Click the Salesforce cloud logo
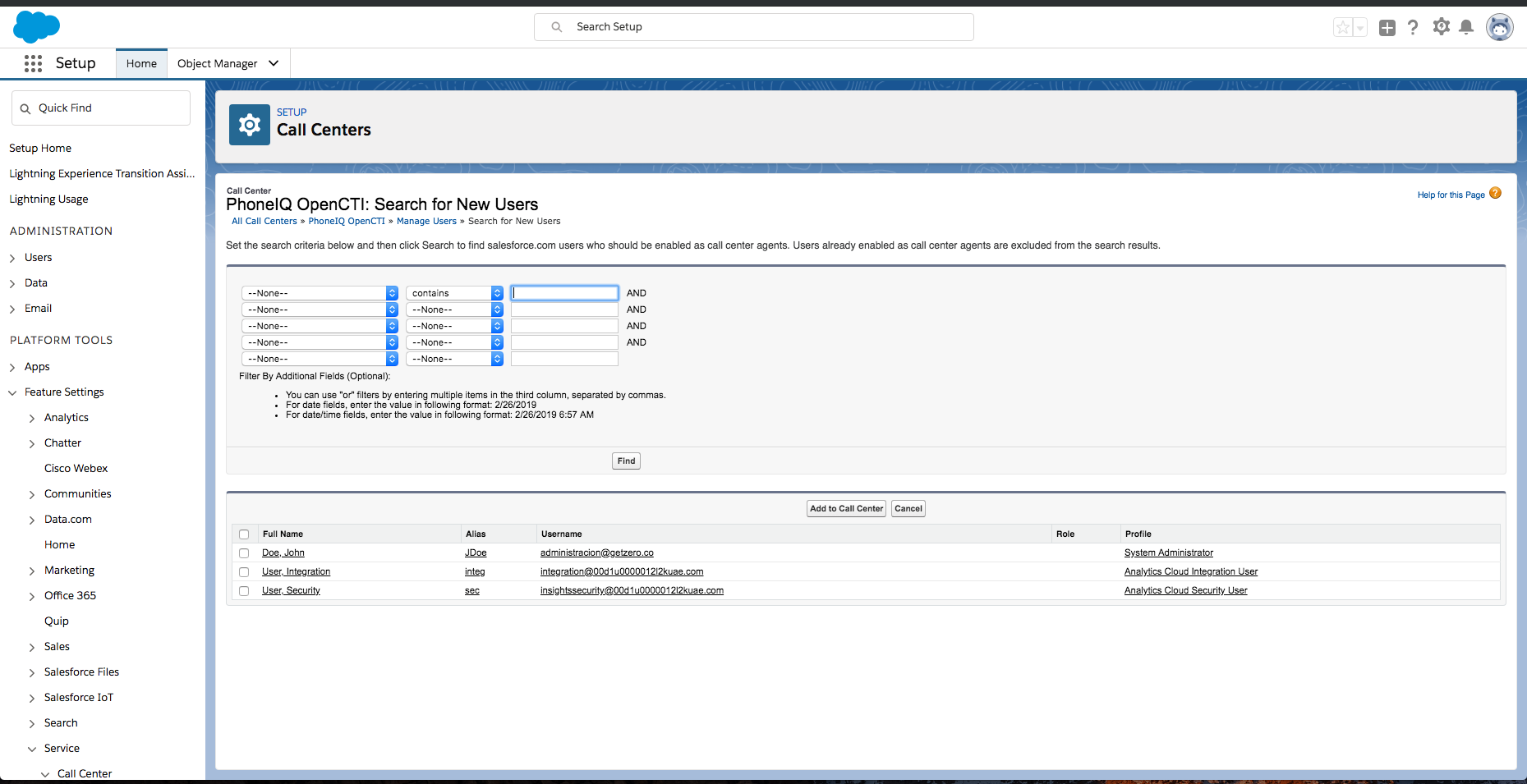The height and width of the screenshot is (784, 1527). pyautogui.click(x=37, y=27)
